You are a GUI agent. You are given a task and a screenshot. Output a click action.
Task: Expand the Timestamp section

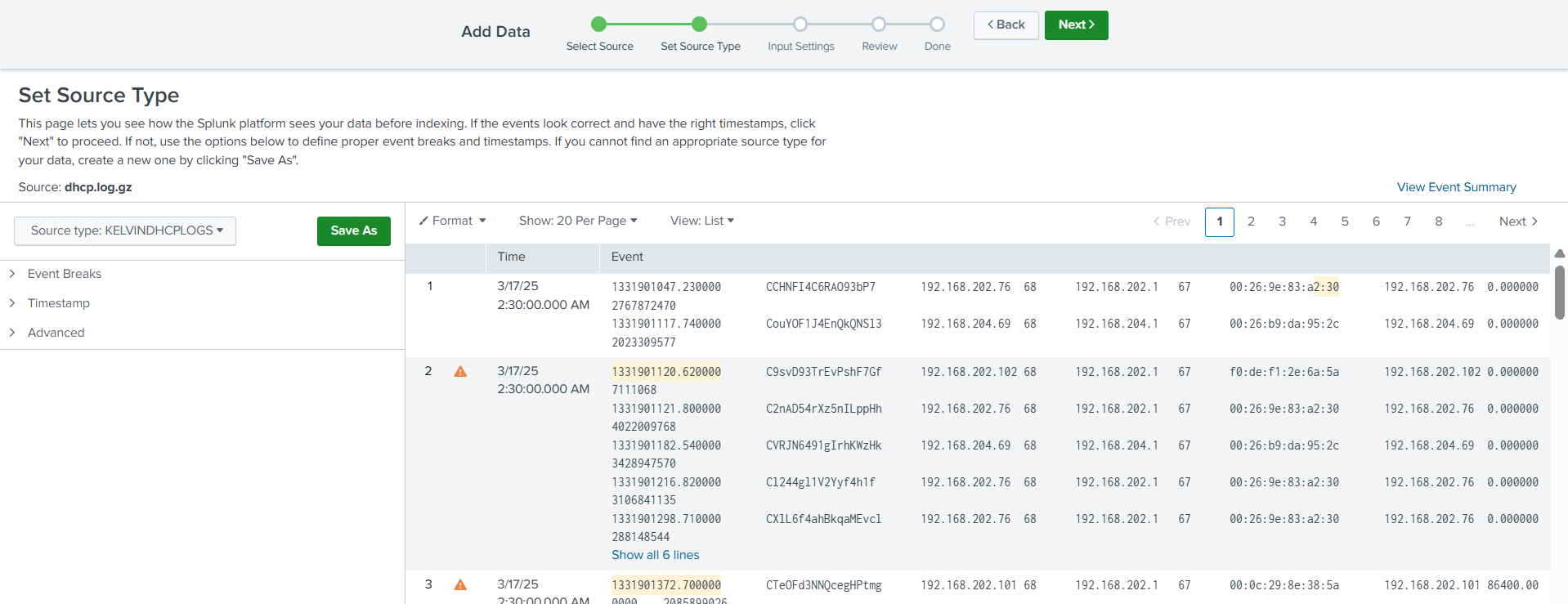[58, 303]
